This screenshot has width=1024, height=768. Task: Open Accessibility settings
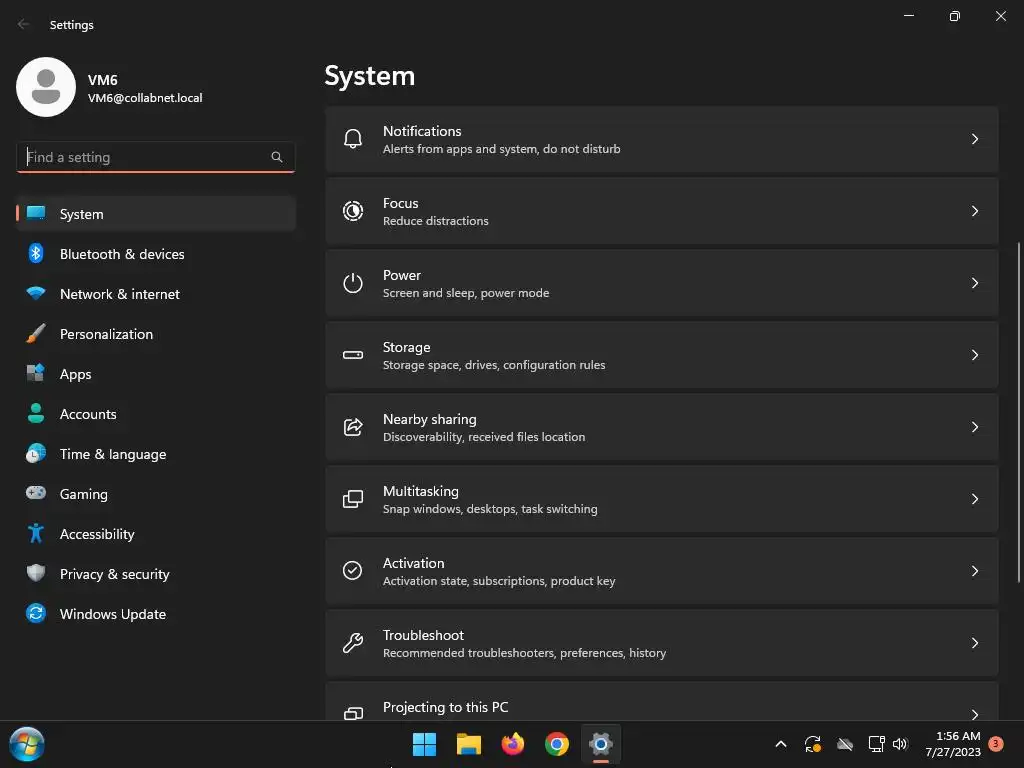156,534
